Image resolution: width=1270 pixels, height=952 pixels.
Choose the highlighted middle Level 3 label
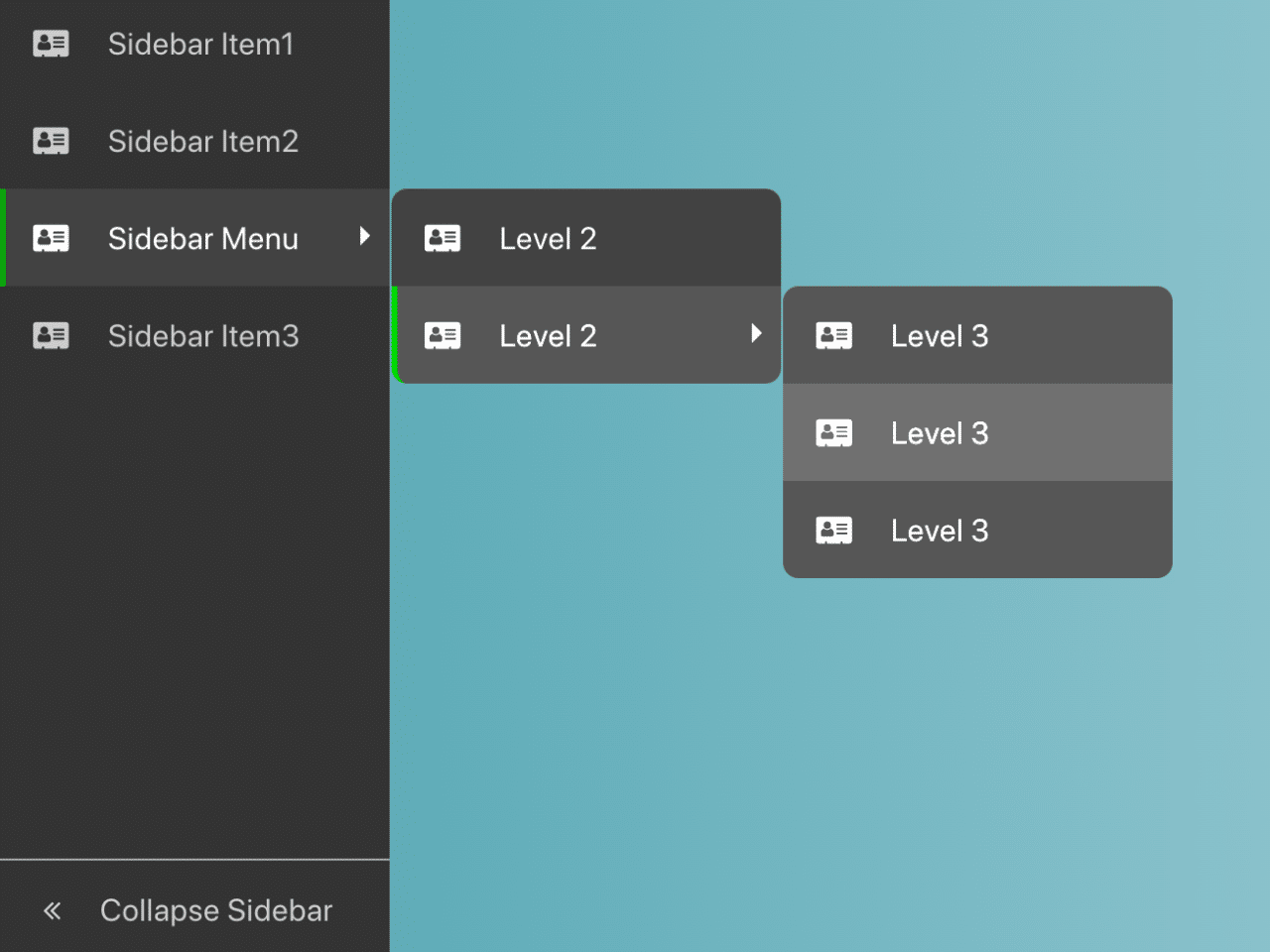click(939, 433)
